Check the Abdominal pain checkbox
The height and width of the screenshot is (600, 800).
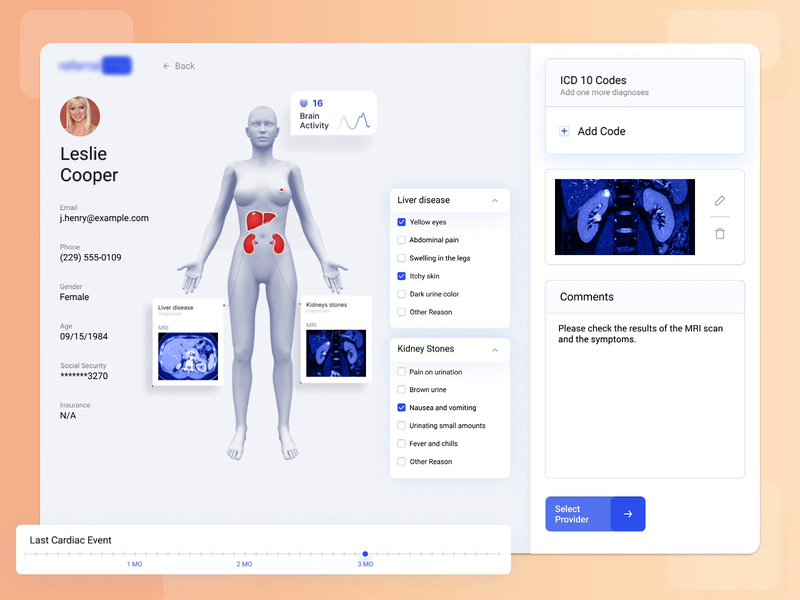click(402, 240)
